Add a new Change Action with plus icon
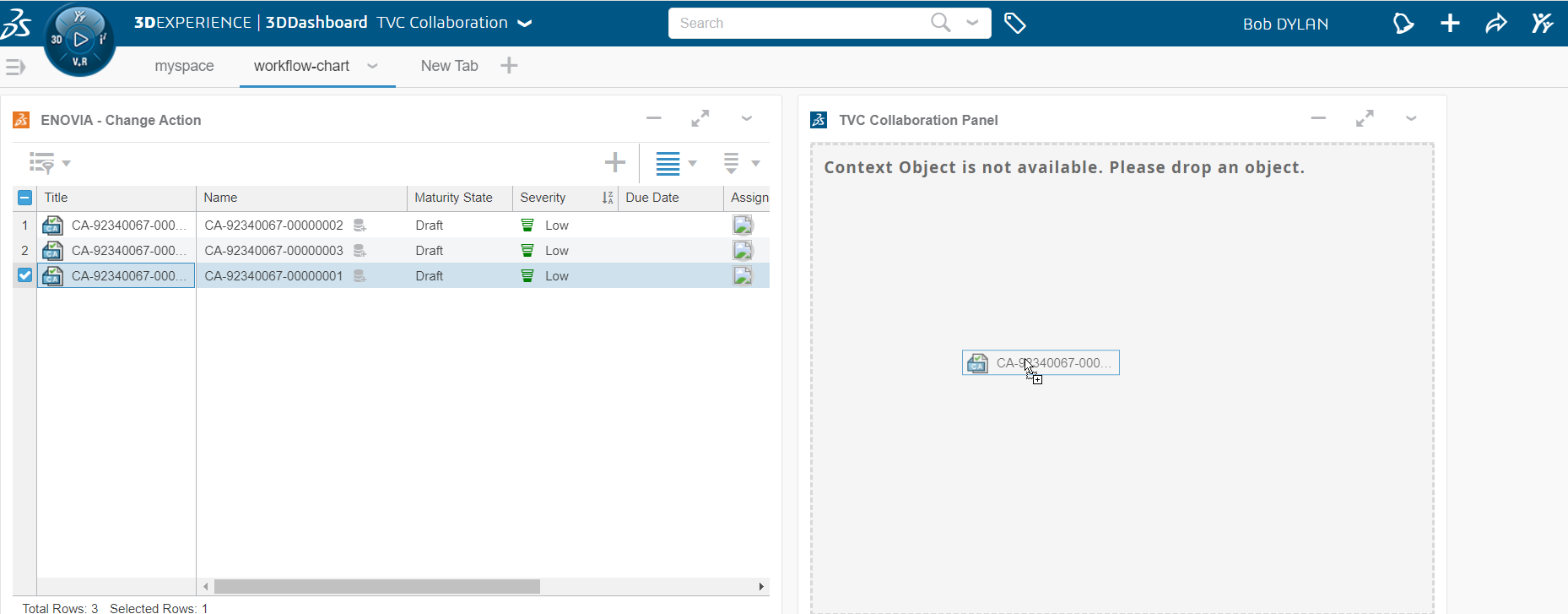 tap(615, 162)
